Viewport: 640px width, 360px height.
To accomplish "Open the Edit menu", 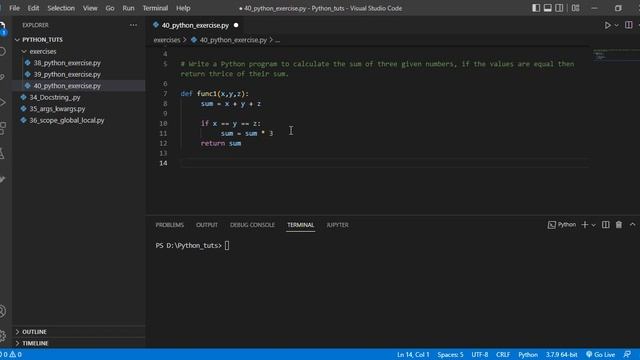I will pyautogui.click(x=33, y=8).
